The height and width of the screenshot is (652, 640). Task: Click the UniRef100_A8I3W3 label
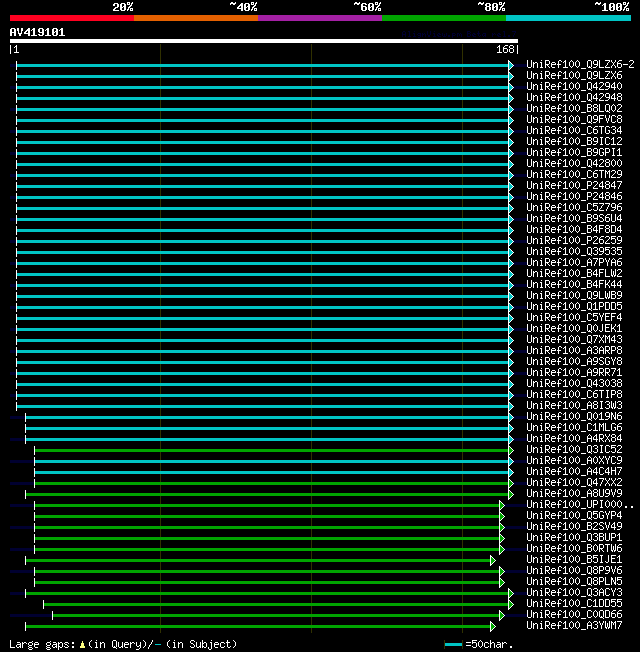click(x=574, y=406)
